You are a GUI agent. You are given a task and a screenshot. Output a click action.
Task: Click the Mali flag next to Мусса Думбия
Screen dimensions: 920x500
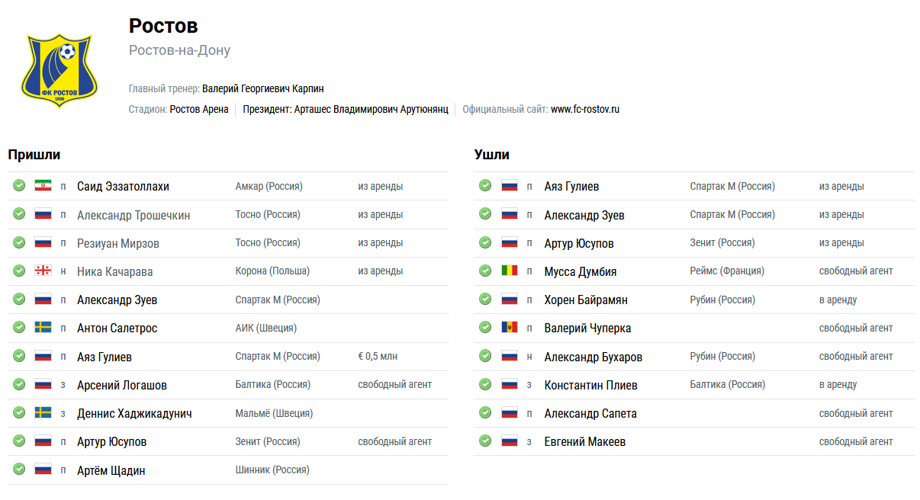click(x=509, y=271)
